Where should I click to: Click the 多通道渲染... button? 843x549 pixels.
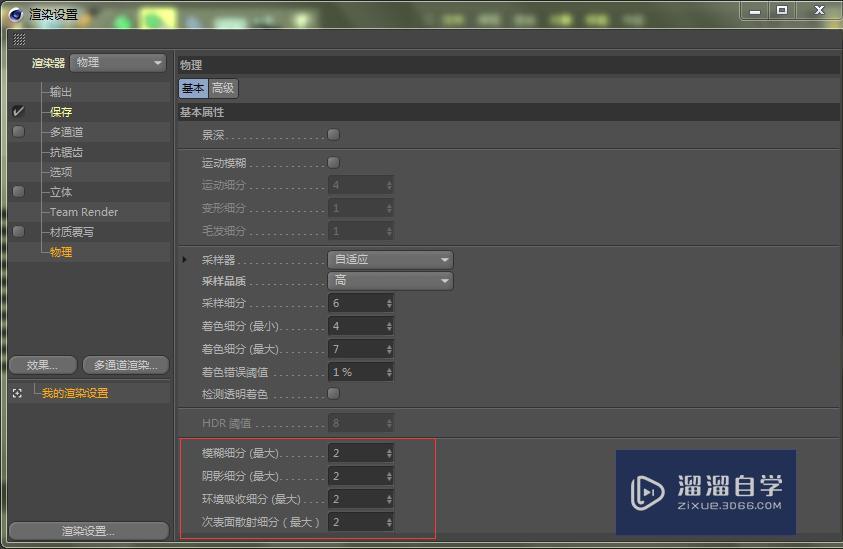126,365
